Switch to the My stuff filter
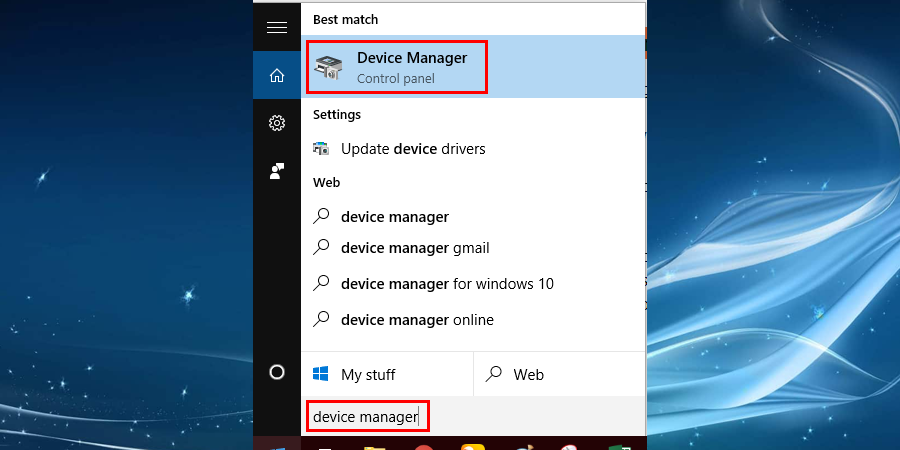The height and width of the screenshot is (450, 900). pos(387,374)
